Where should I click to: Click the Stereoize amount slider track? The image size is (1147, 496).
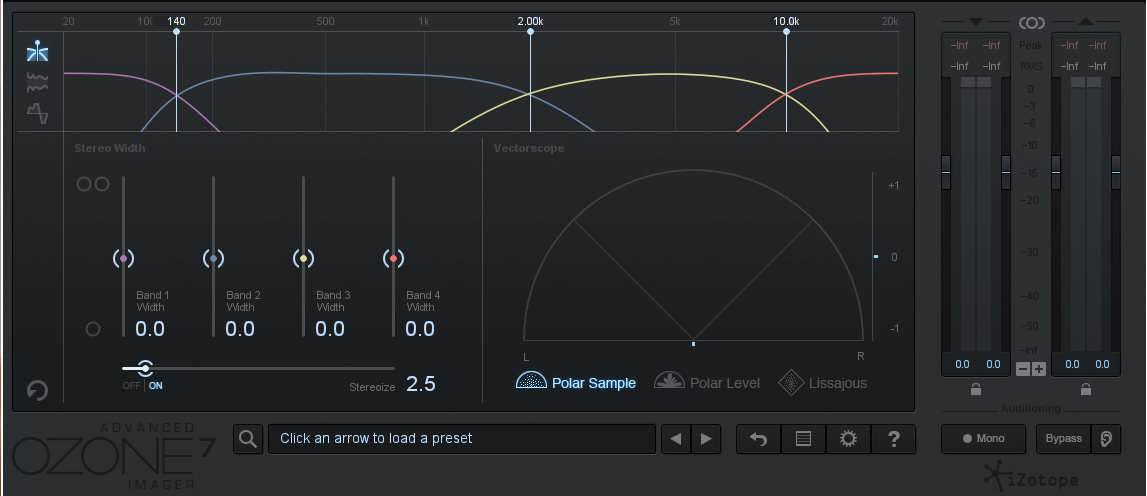coord(258,369)
